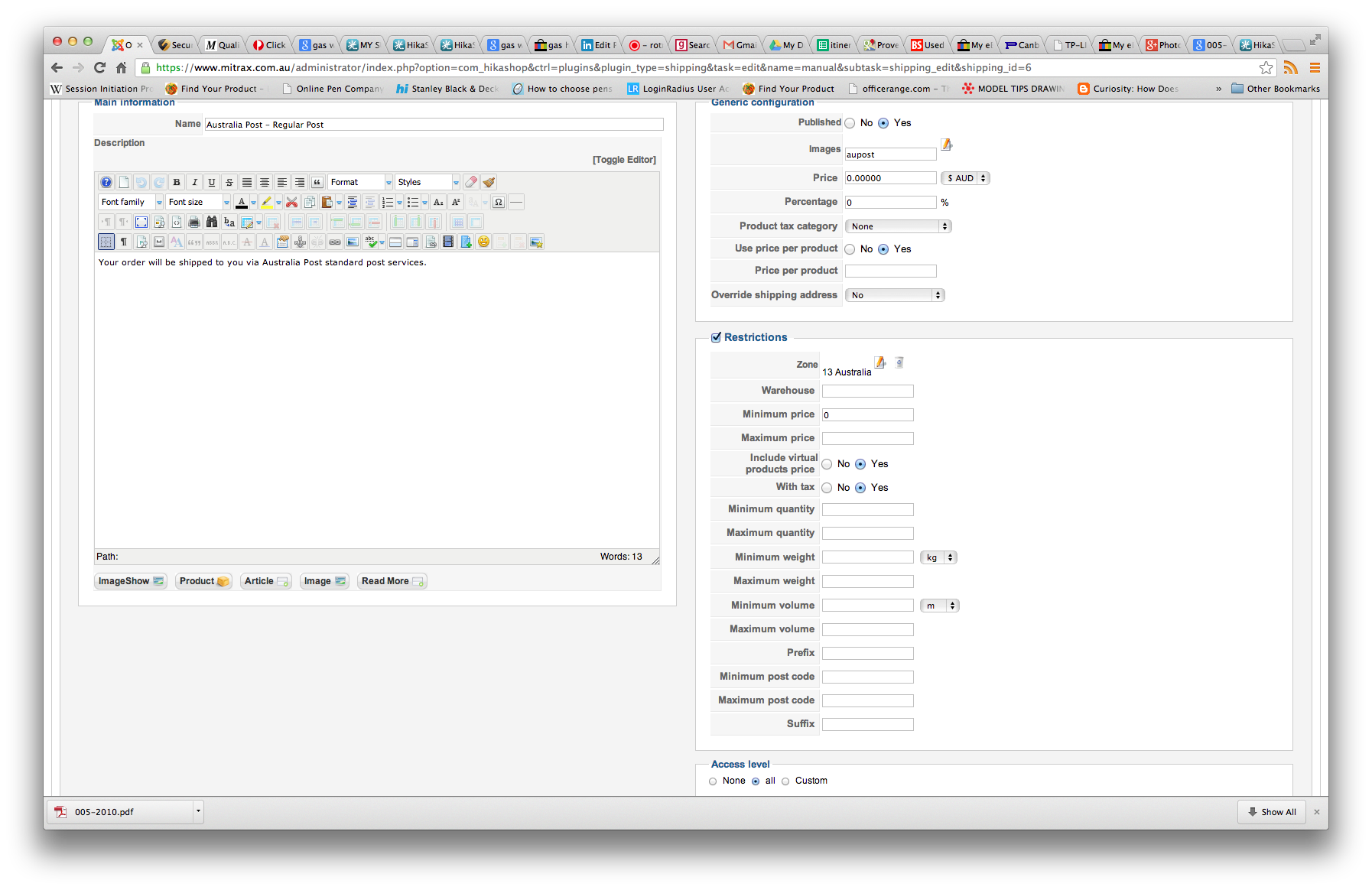This screenshot has height=890, width=1372.
Task: Insert special character with Omega icon
Action: (499, 202)
